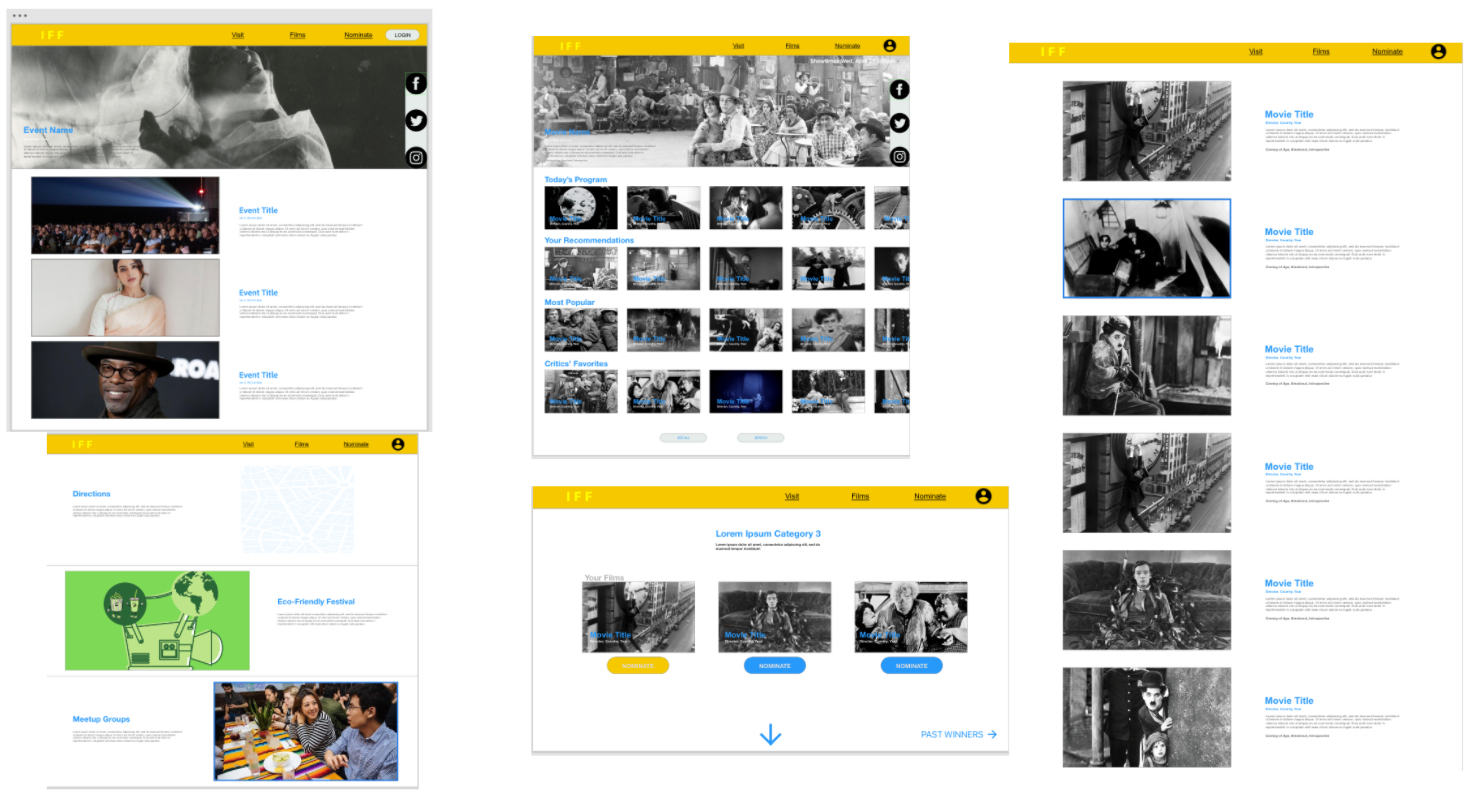
Task: Open film above the yellow NOMINATE button
Action: coord(638,617)
